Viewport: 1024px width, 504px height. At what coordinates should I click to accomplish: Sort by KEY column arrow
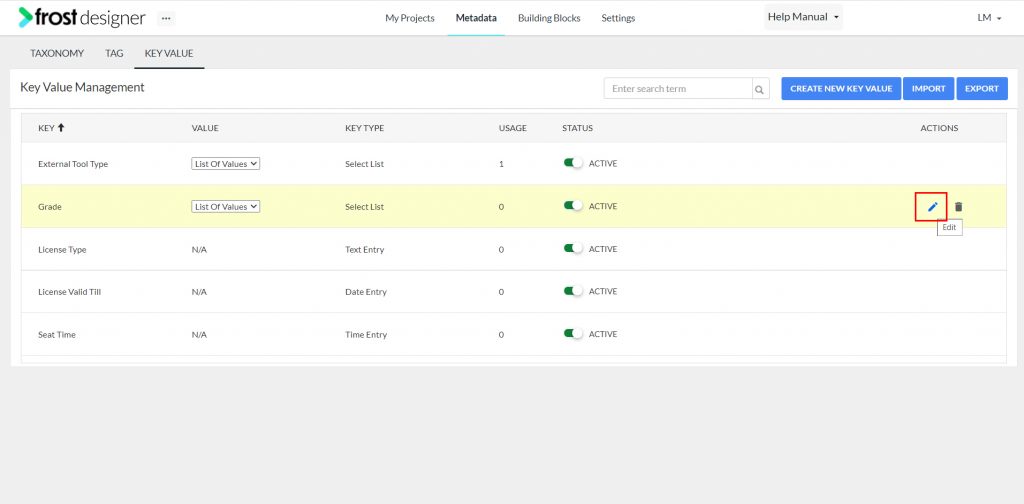(61, 128)
